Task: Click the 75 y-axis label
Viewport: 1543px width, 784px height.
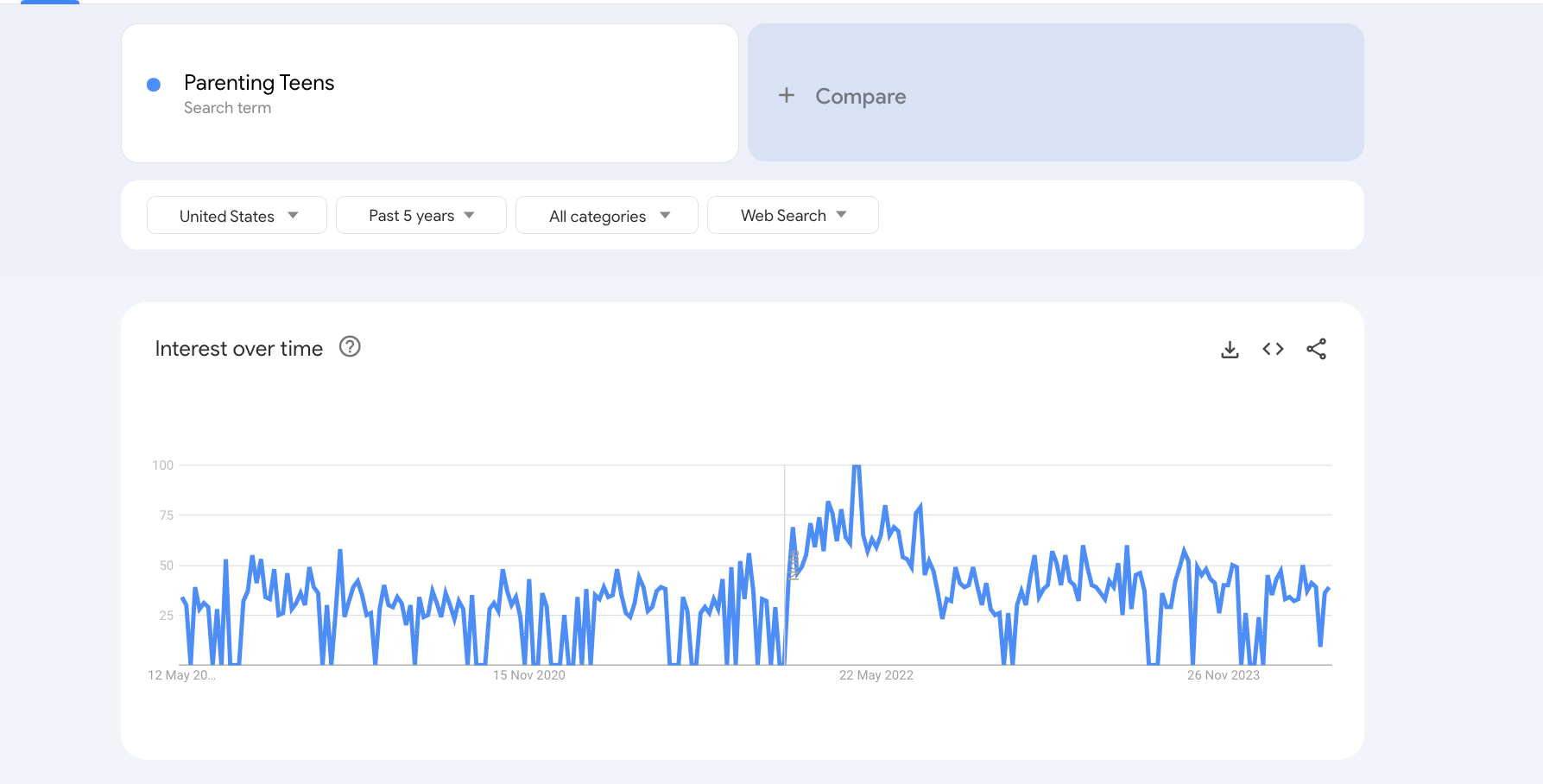Action: (x=166, y=515)
